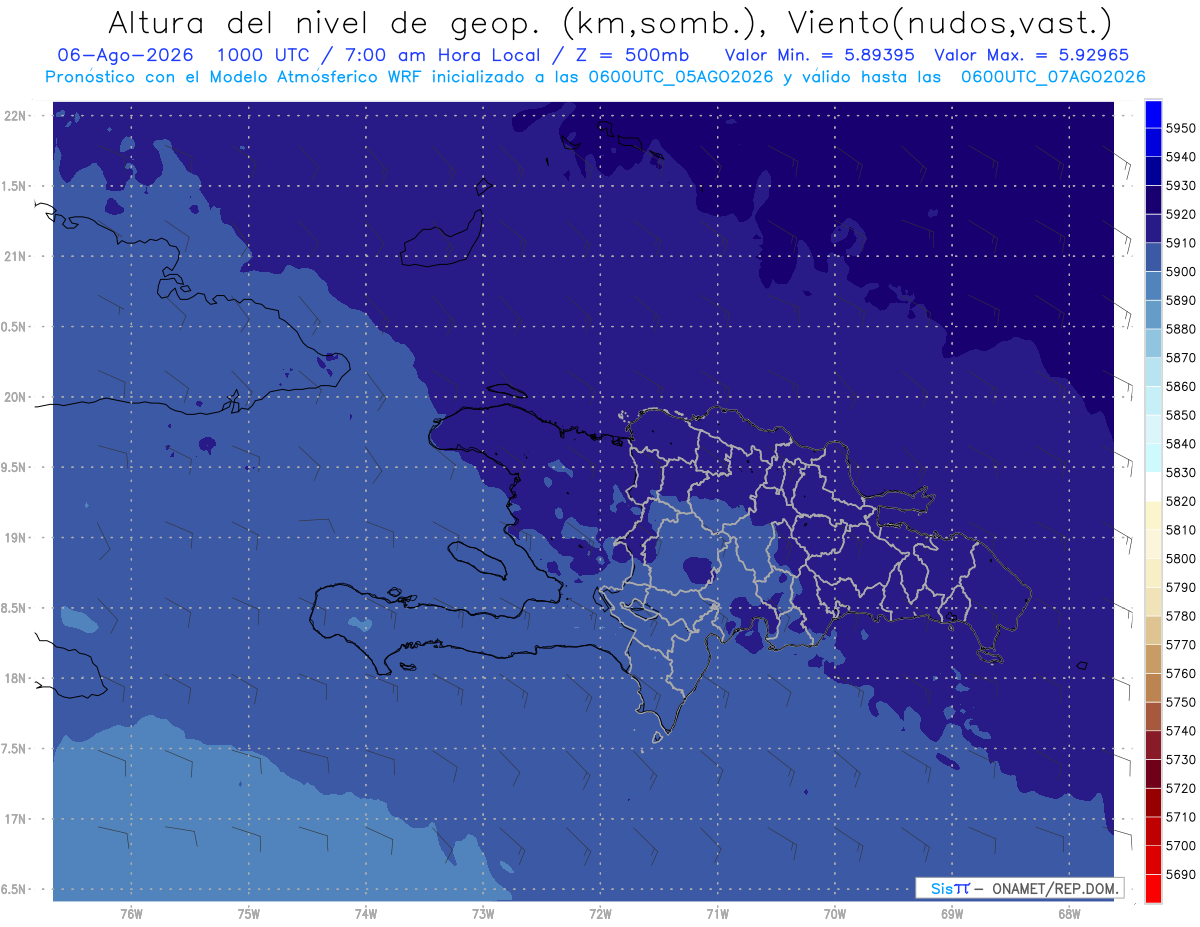Click the colorbar label '5920'
1200x927 pixels.
point(1180,214)
